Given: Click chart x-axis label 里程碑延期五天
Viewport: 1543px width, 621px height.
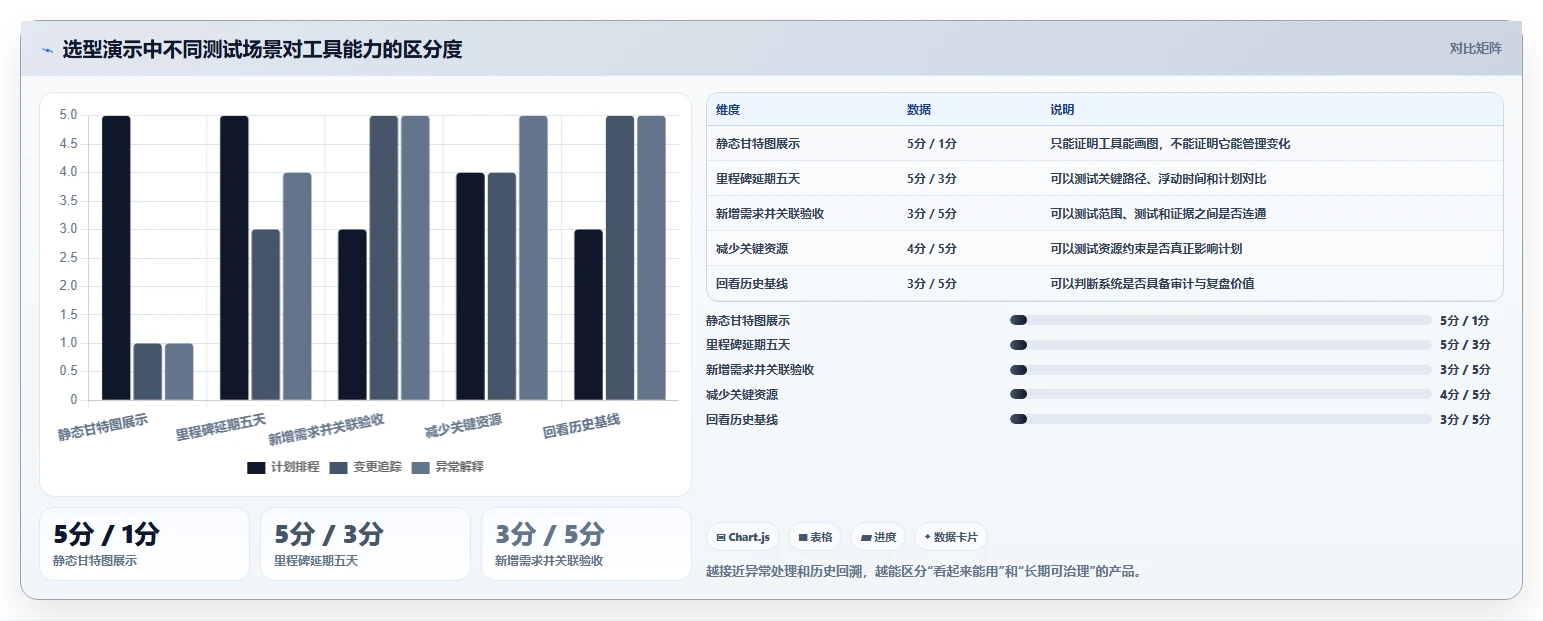Looking at the screenshot, I should tap(221, 427).
